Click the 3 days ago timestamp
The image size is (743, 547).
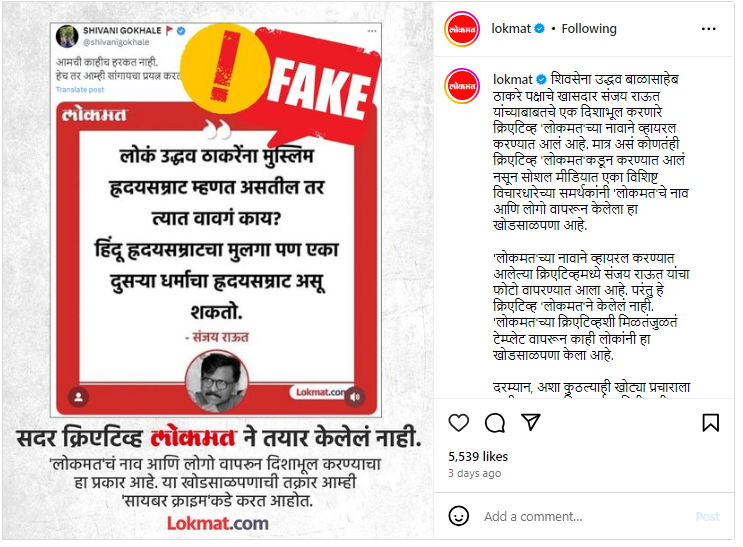pos(474,473)
